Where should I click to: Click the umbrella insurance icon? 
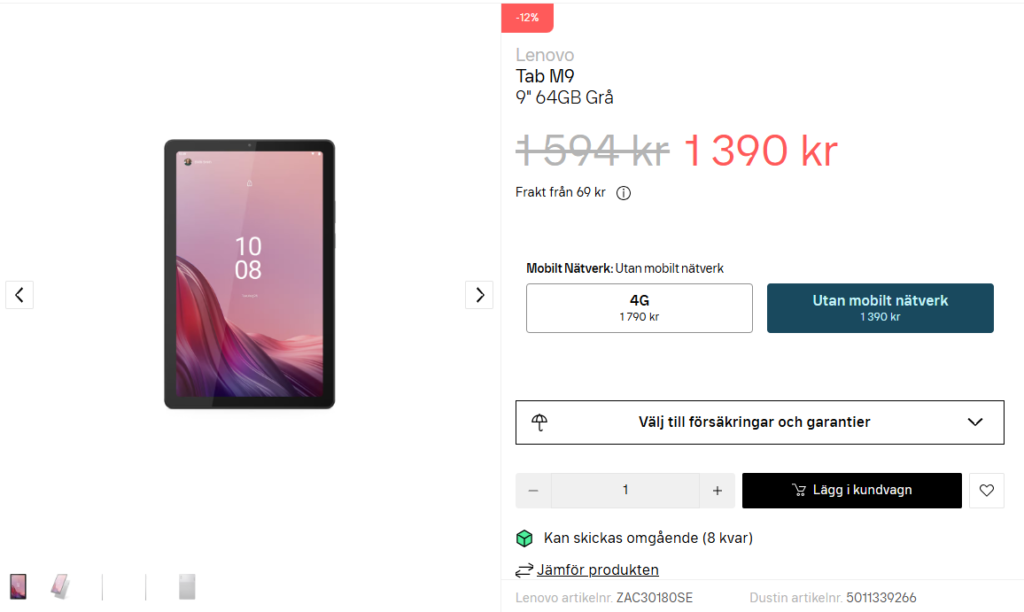coord(540,422)
